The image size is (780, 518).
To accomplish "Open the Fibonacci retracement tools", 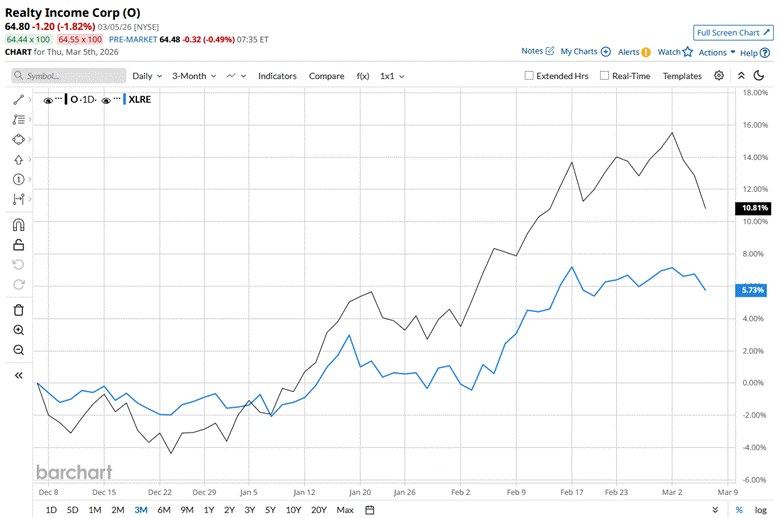I will pyautogui.click(x=18, y=119).
